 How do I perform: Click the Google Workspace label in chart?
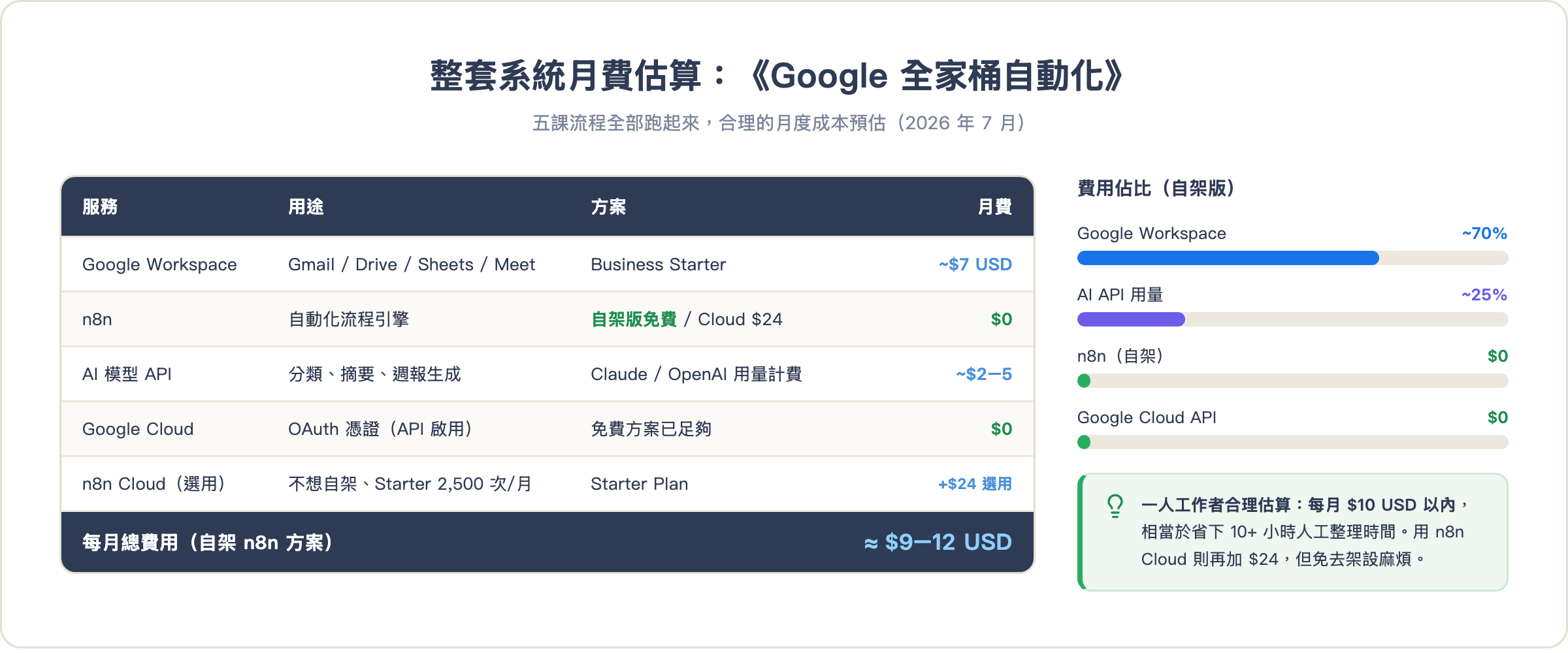click(x=1152, y=233)
